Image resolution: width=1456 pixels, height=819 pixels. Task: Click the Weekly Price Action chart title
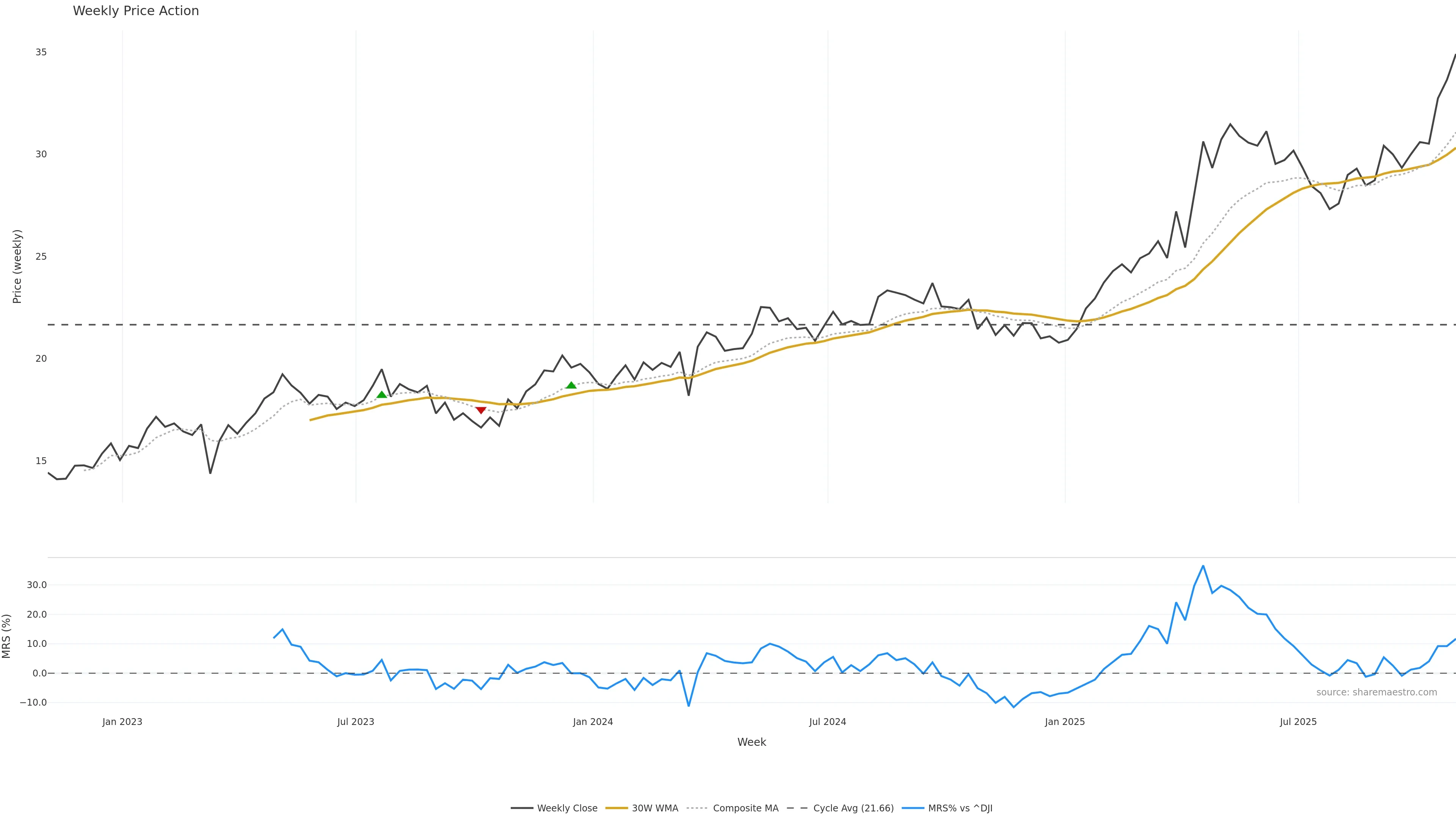pyautogui.click(x=136, y=11)
